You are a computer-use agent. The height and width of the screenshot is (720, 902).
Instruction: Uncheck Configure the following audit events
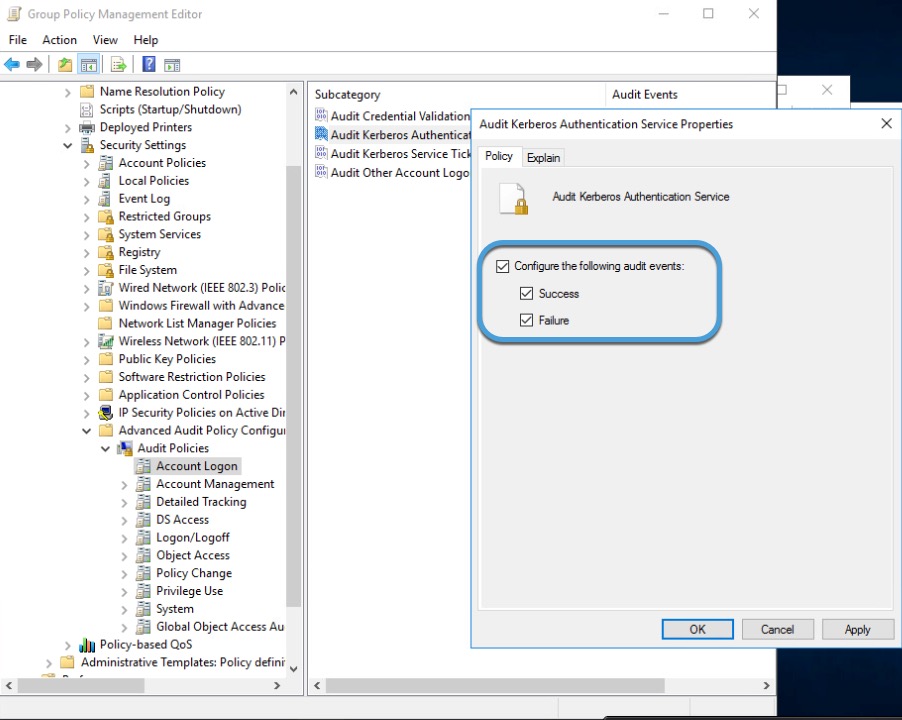pyautogui.click(x=503, y=267)
